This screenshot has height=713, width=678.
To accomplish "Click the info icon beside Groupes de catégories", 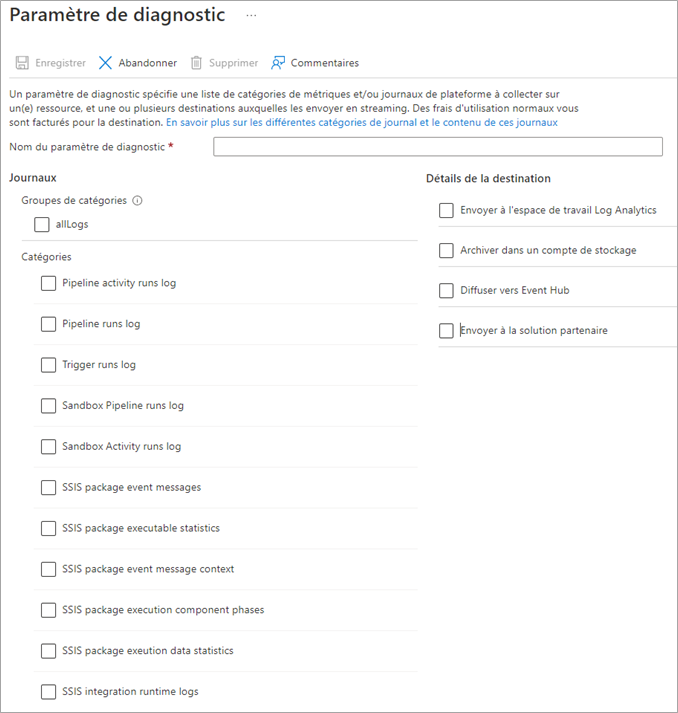I will (x=137, y=201).
